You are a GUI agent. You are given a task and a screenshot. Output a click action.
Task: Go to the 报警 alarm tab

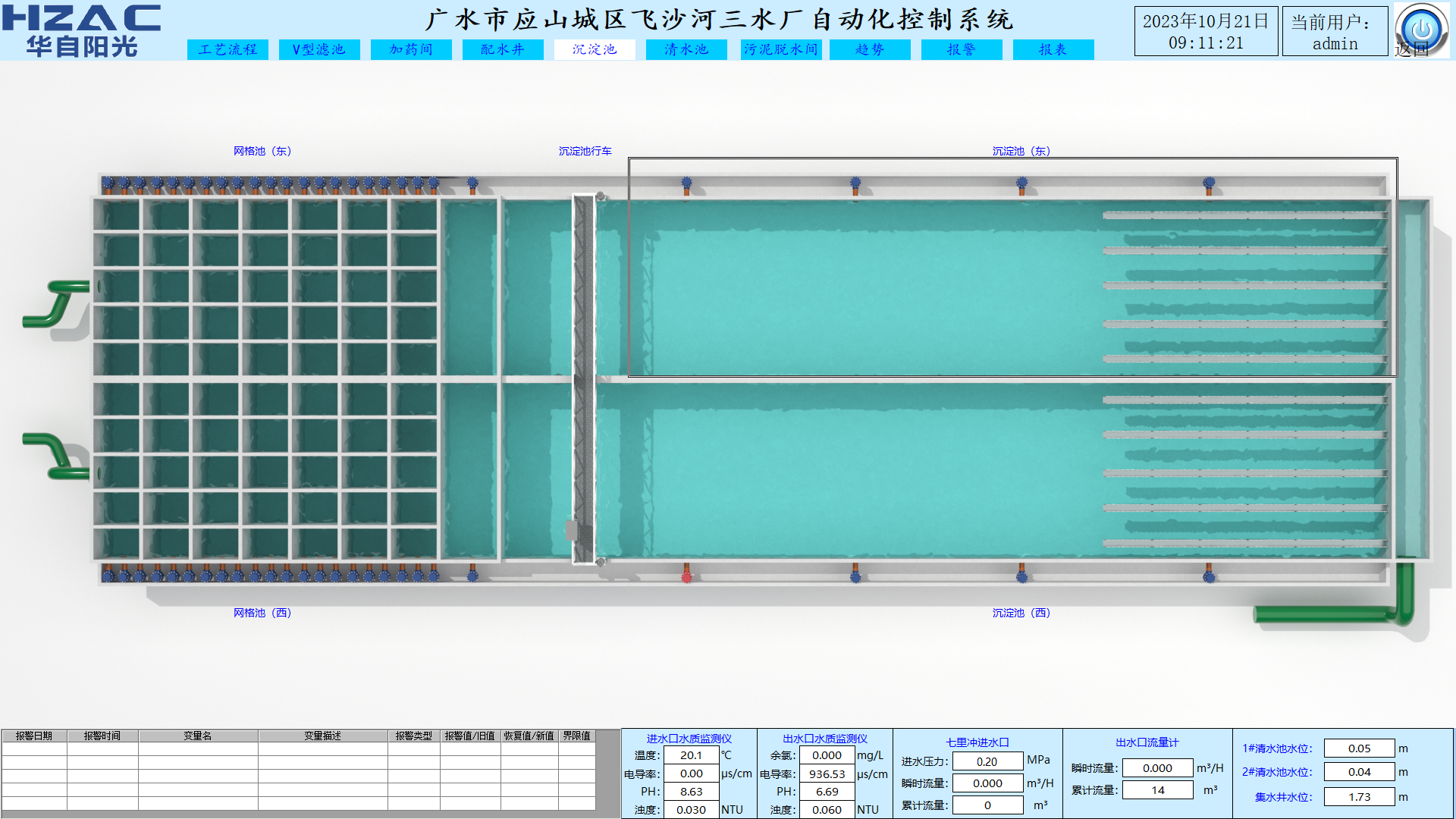(962, 49)
